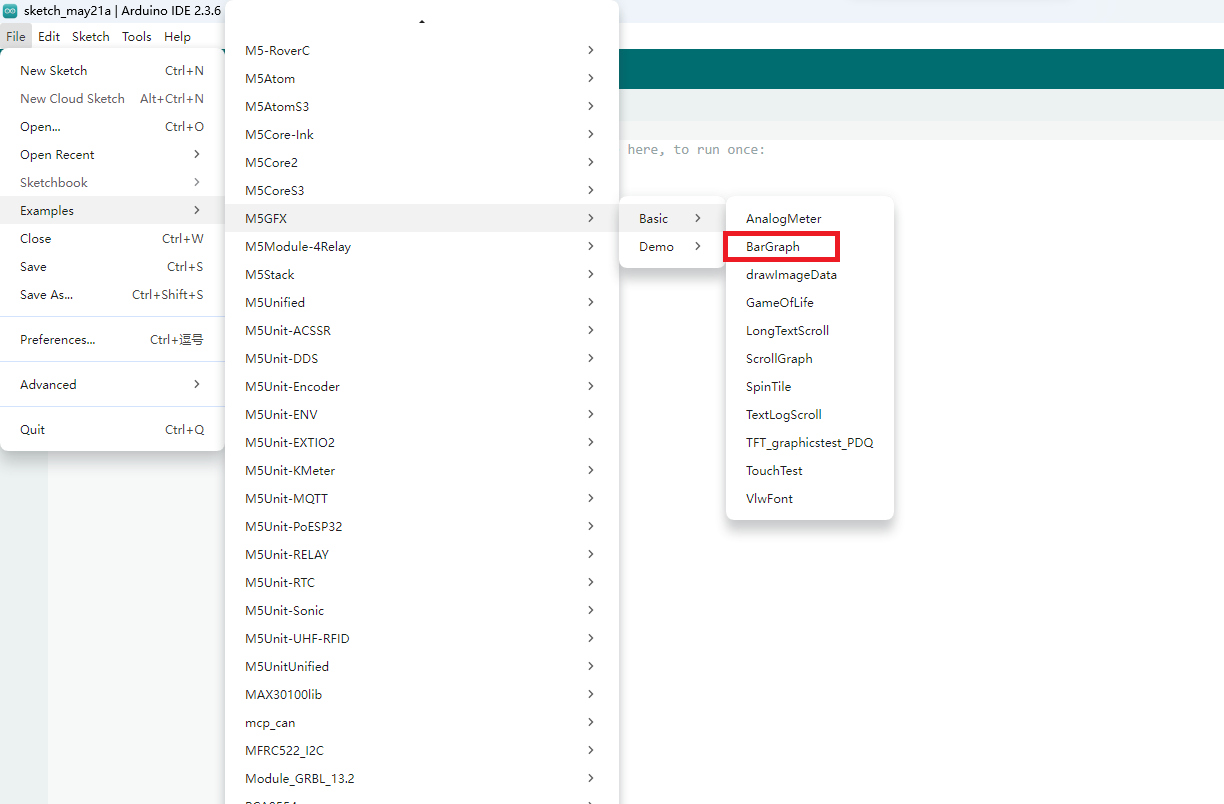Viewport: 1224px width, 804px height.
Task: Open the LongTextScroll example
Action: 809,331
